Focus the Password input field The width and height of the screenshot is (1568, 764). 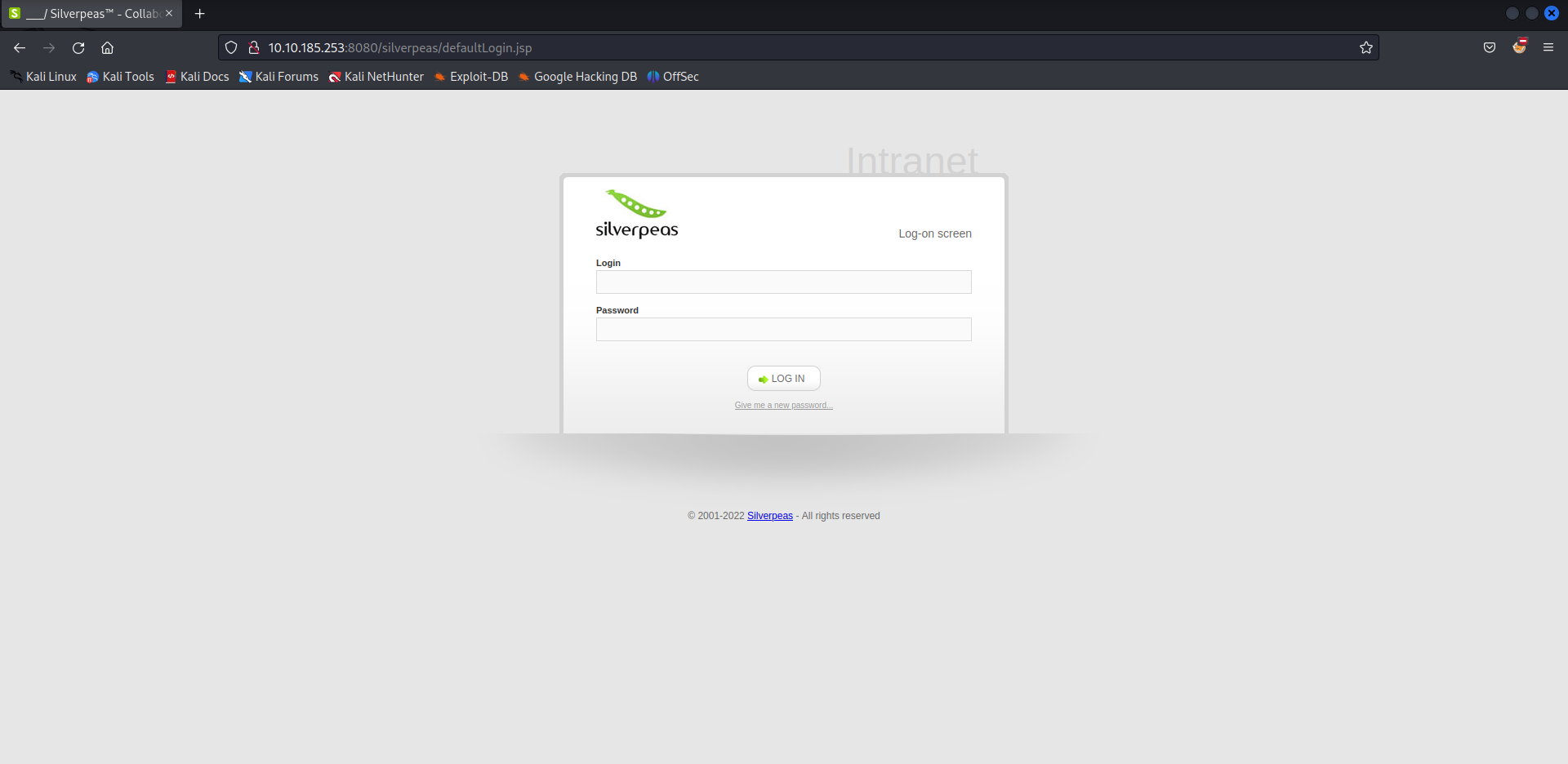(x=784, y=330)
